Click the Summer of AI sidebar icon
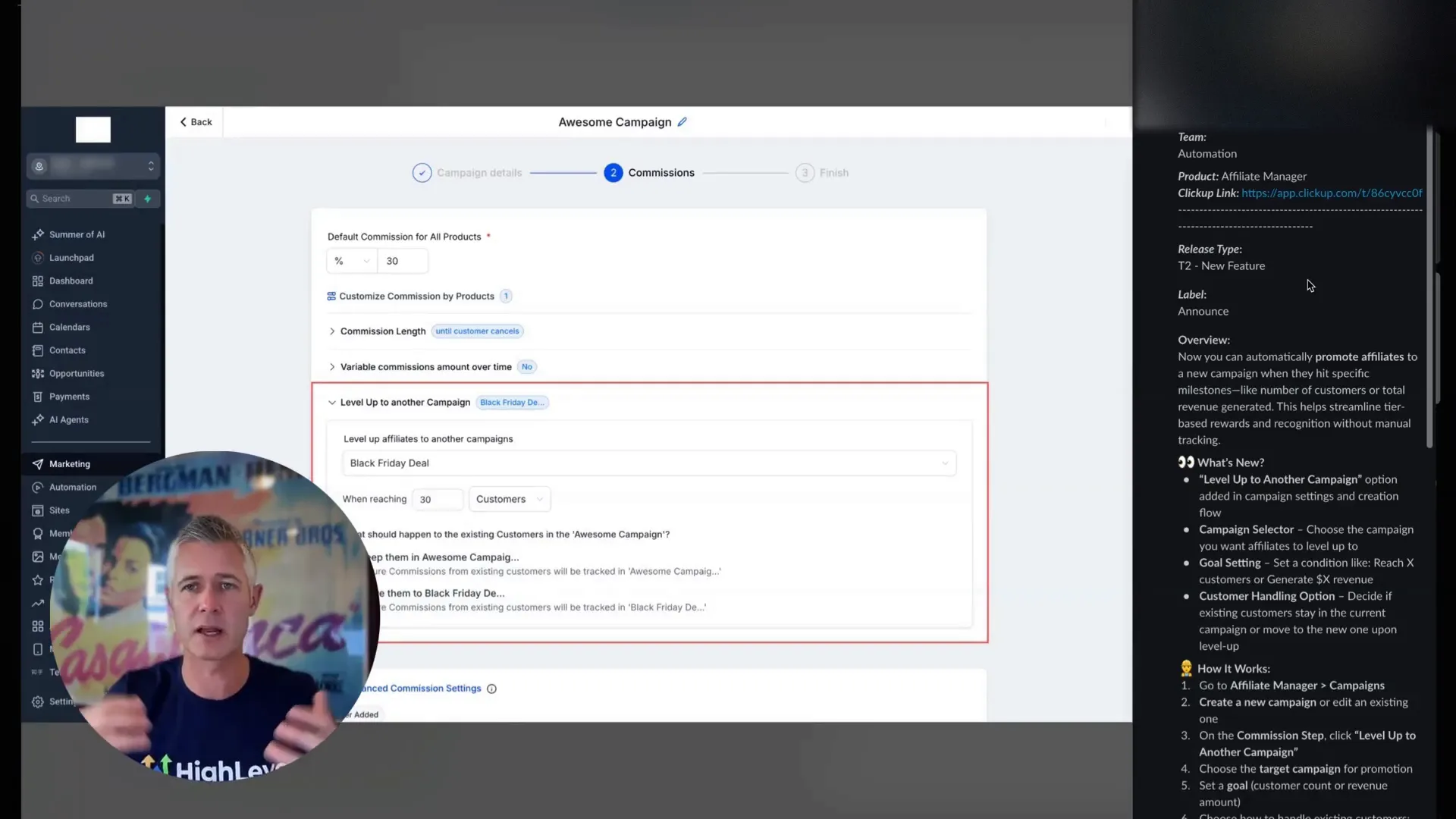 click(x=38, y=234)
